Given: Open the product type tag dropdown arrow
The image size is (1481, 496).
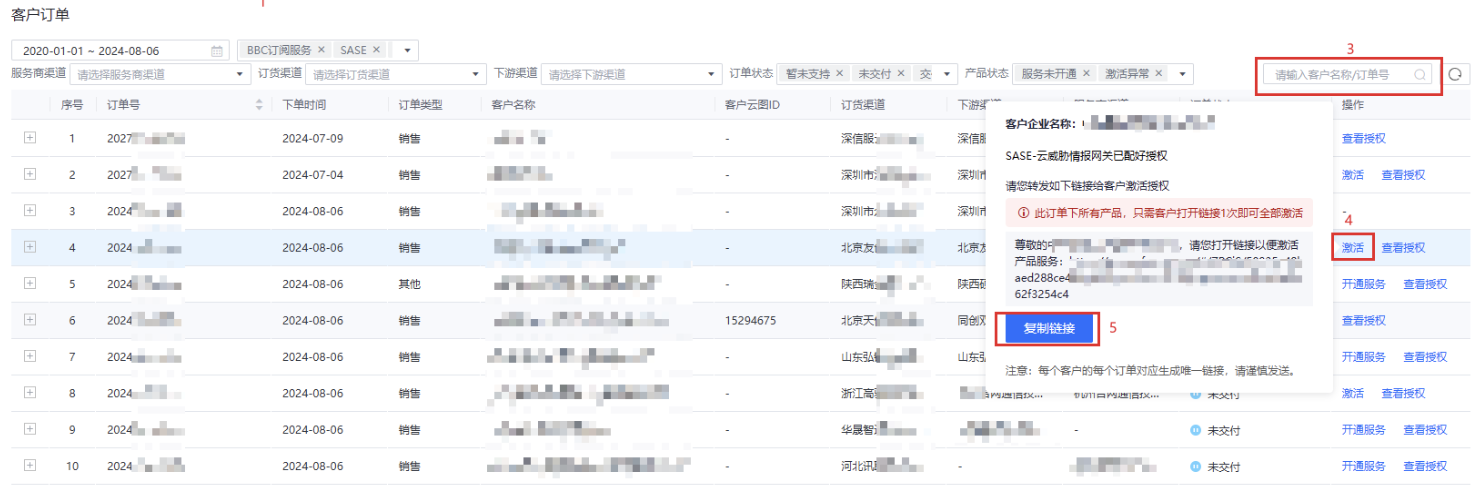Looking at the screenshot, I should [x=407, y=50].
